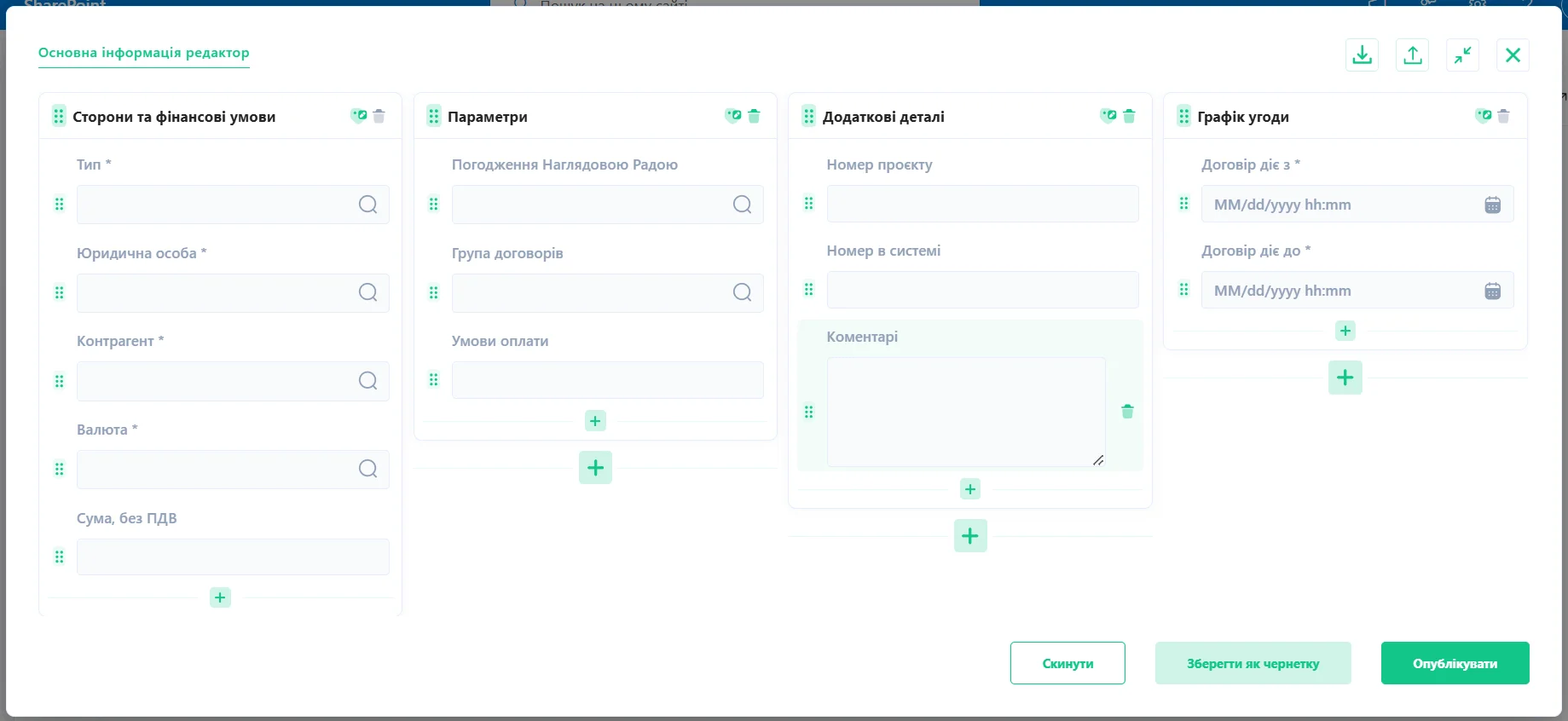Collapse the editor with the shrink arrows icon
Viewport: 1568px width, 721px height.
pos(1463,55)
